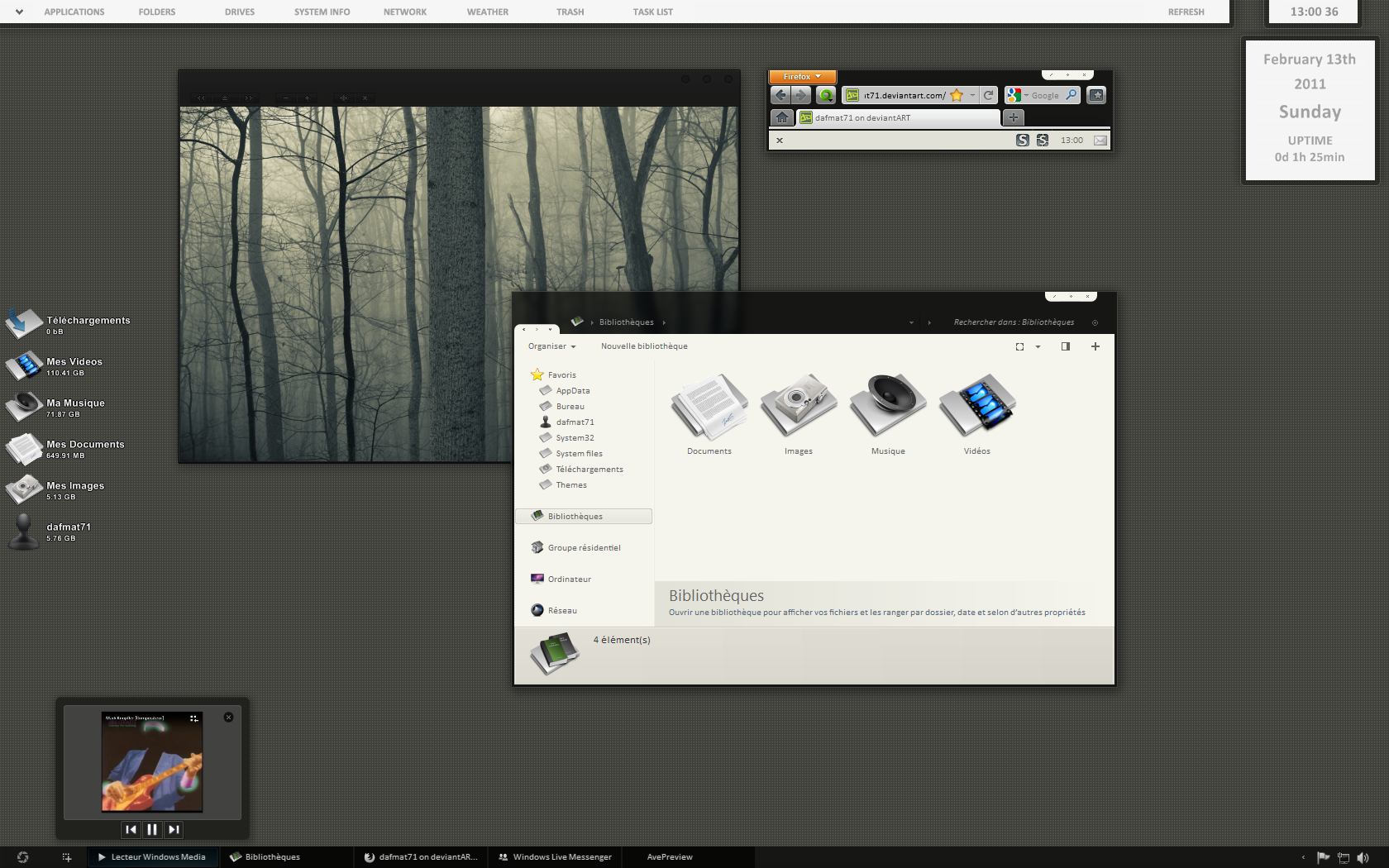Open the Musique library icon

point(888,414)
